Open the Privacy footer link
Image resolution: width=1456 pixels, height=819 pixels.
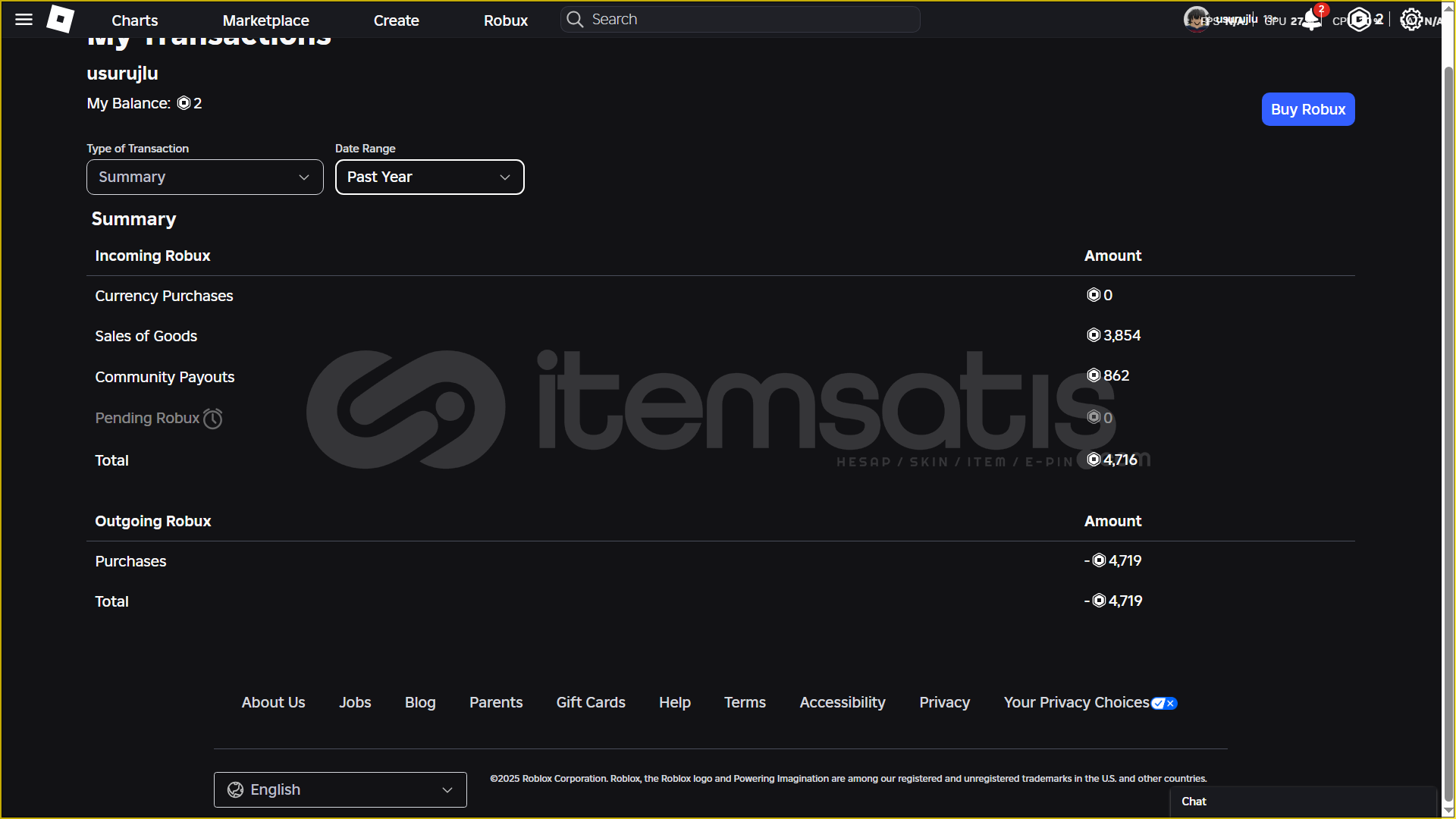944,703
